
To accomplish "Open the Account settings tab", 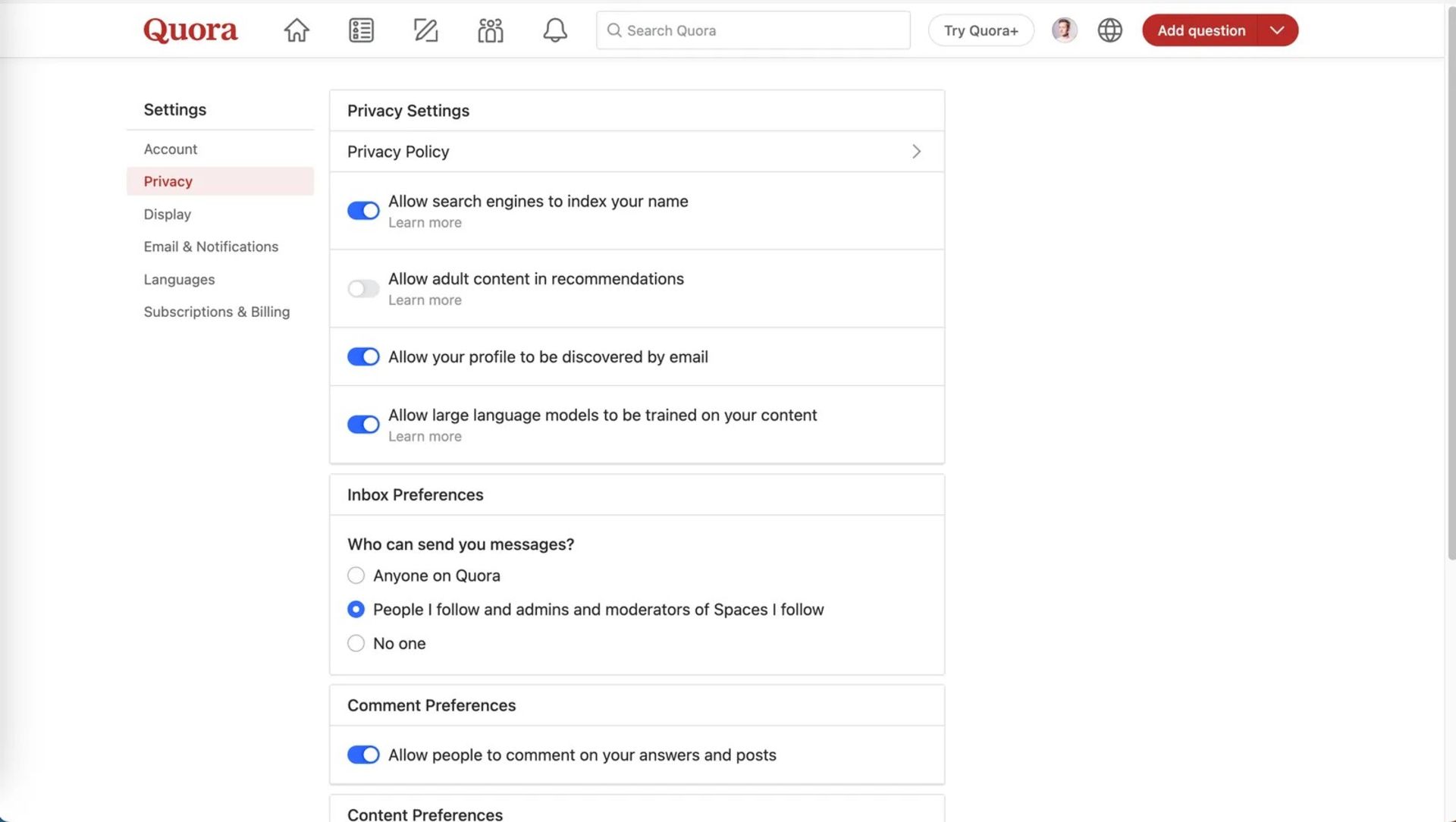I will [170, 148].
